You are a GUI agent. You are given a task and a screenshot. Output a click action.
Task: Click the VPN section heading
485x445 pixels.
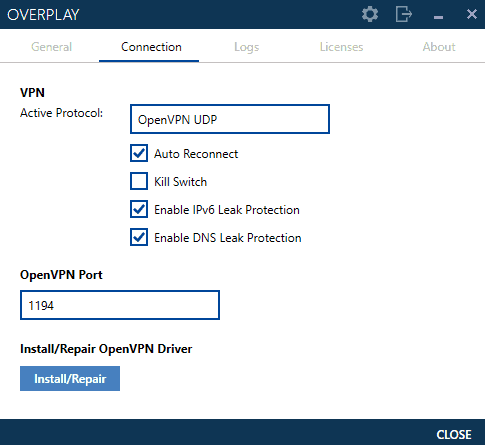32,92
